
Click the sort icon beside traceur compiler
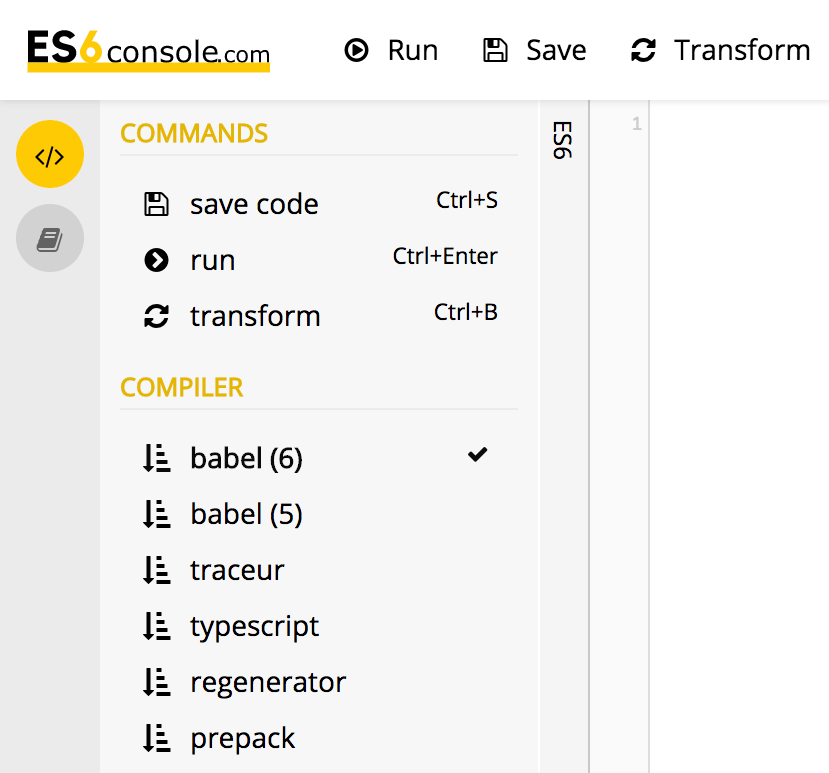pyautogui.click(x=156, y=569)
